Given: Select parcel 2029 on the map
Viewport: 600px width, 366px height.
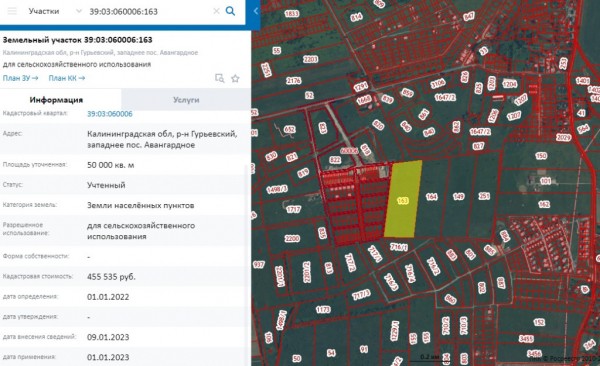Looking at the screenshot, I should (564, 137).
